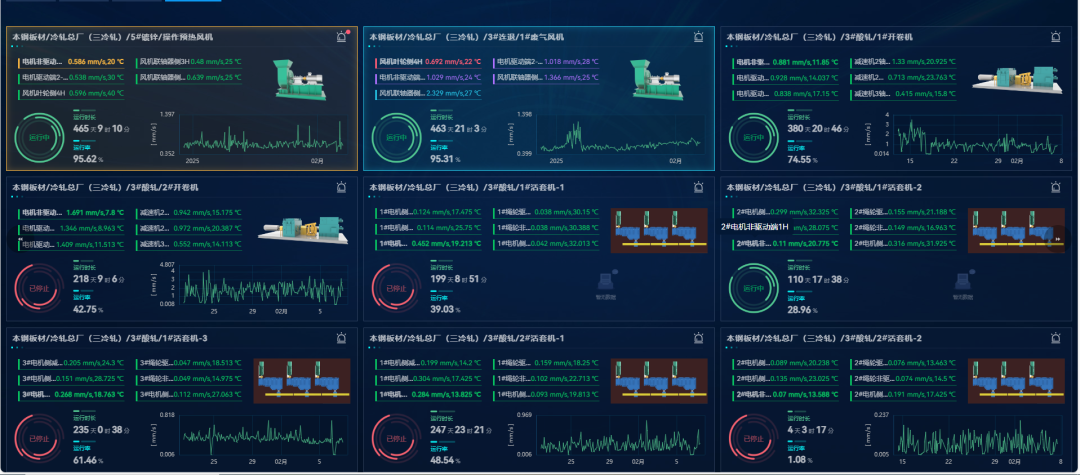Click the alarm bell on 2#活套机-2 card
Viewport: 1080px width, 475px height.
coord(1055,338)
